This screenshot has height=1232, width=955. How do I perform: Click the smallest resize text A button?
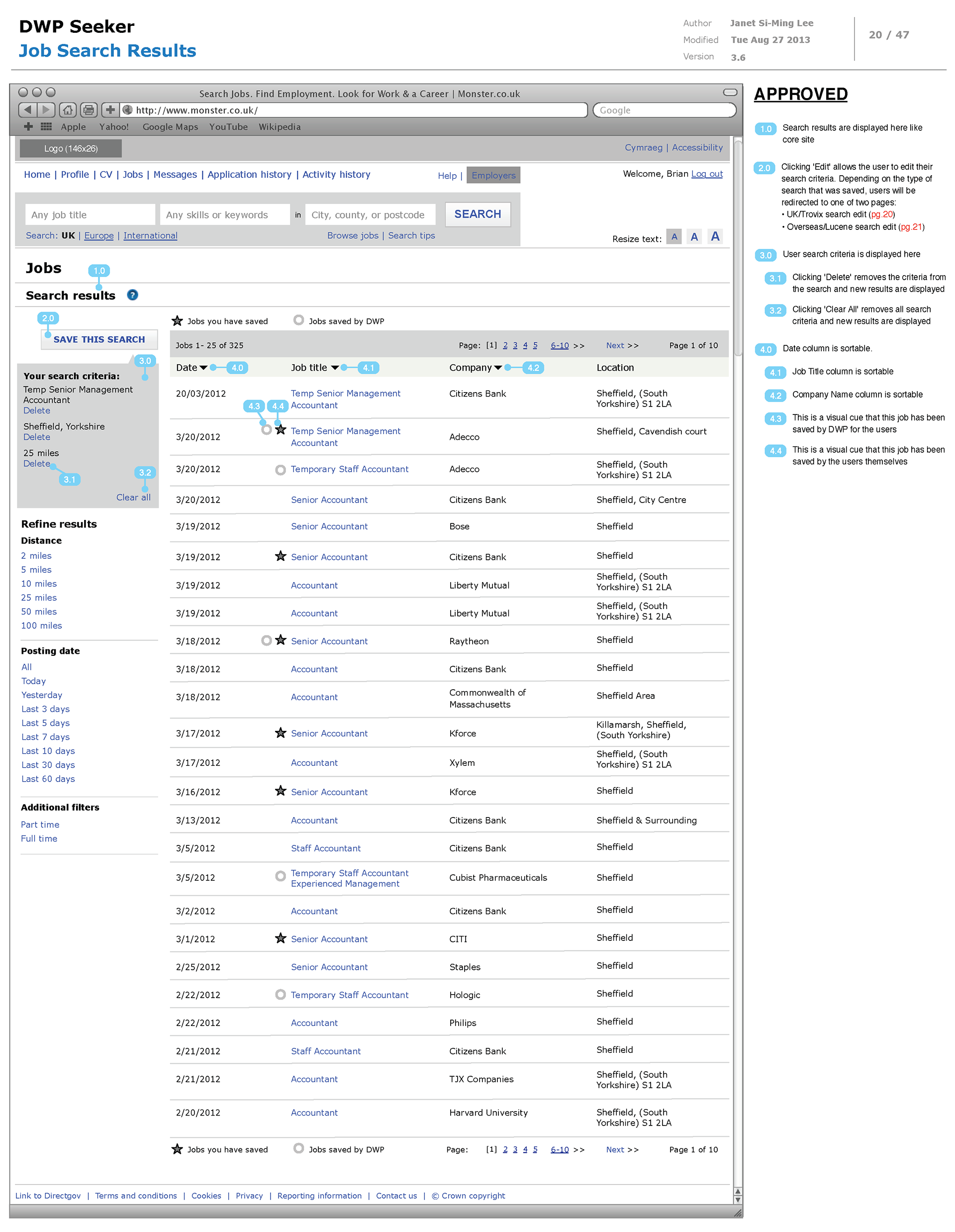tap(674, 237)
